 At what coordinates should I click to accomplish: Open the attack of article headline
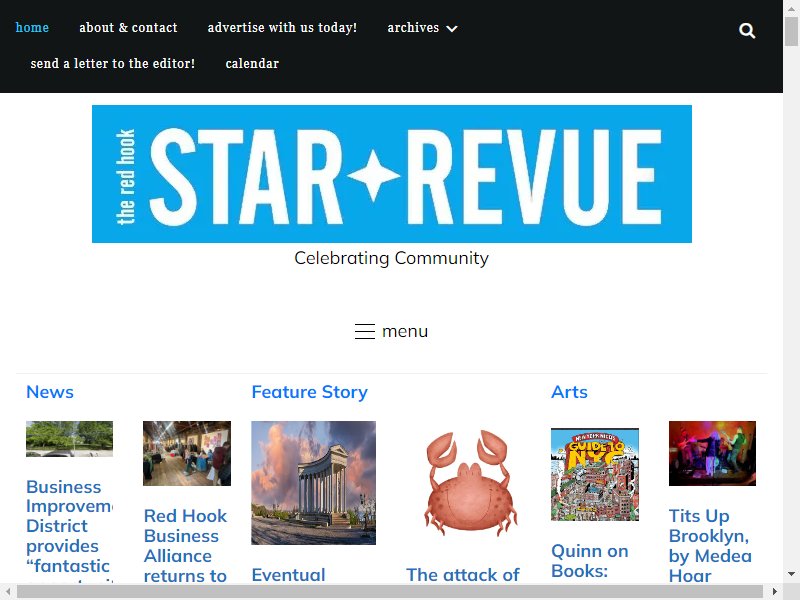(x=463, y=575)
